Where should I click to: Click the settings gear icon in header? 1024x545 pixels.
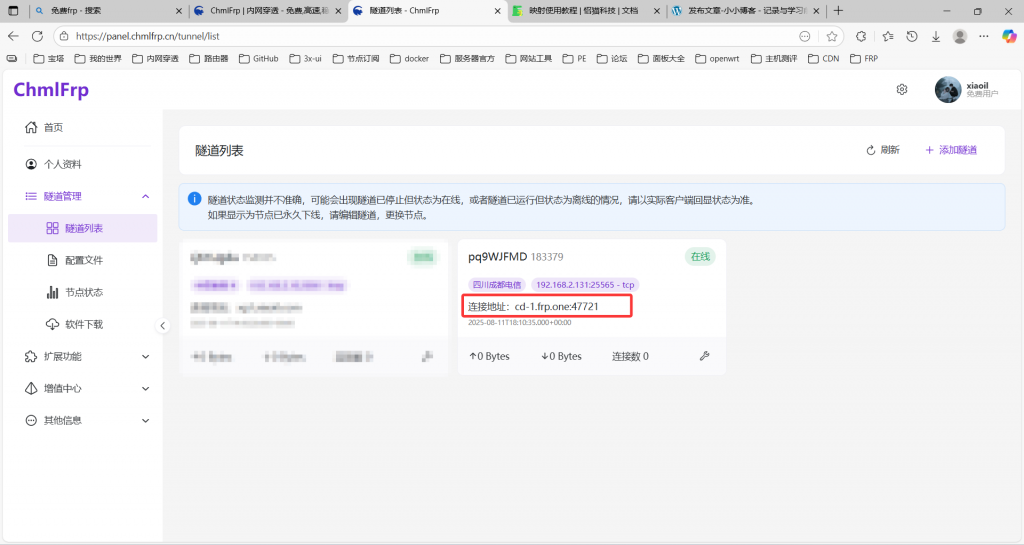[901, 90]
